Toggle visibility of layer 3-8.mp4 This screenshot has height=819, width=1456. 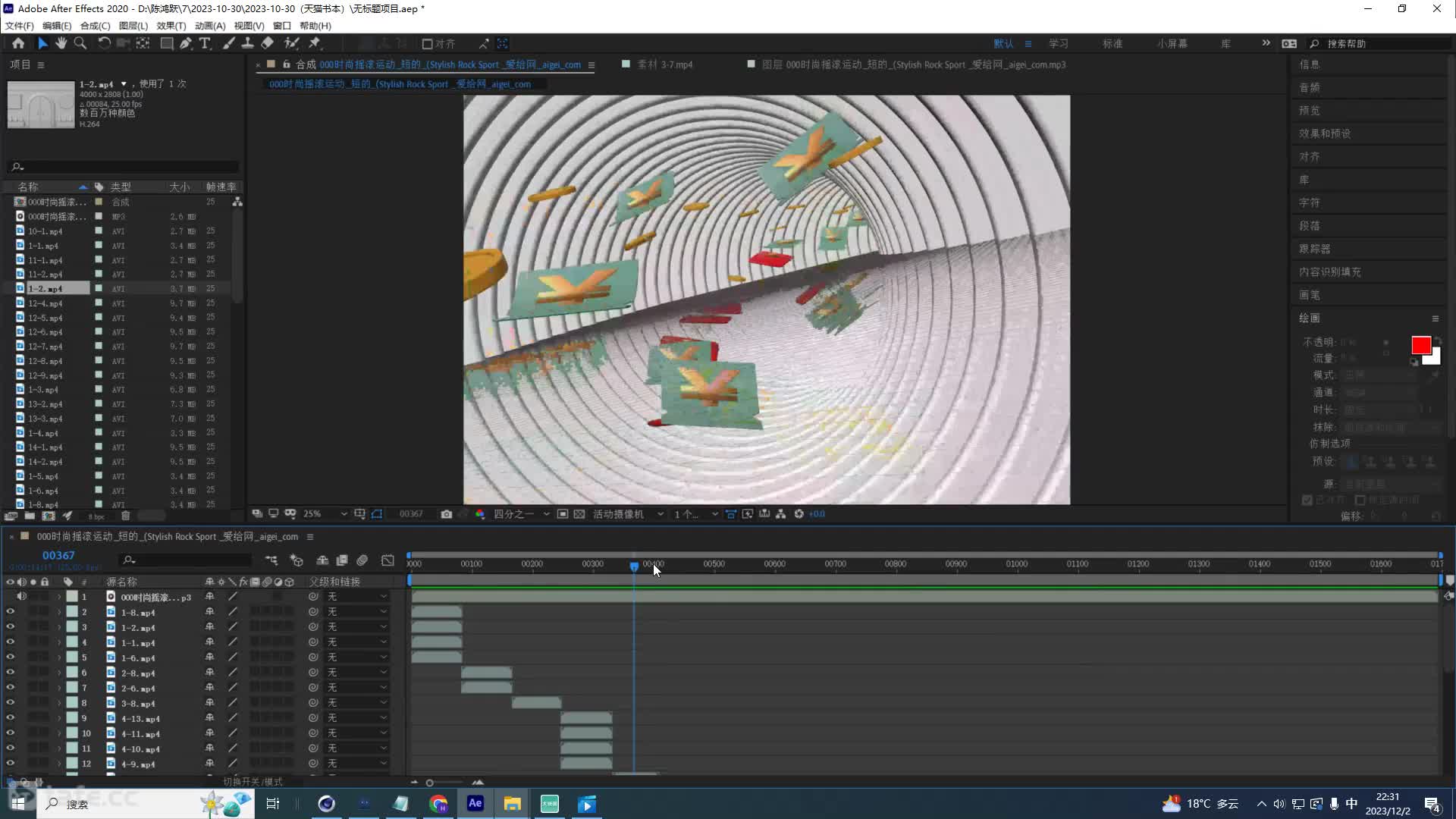click(11, 703)
